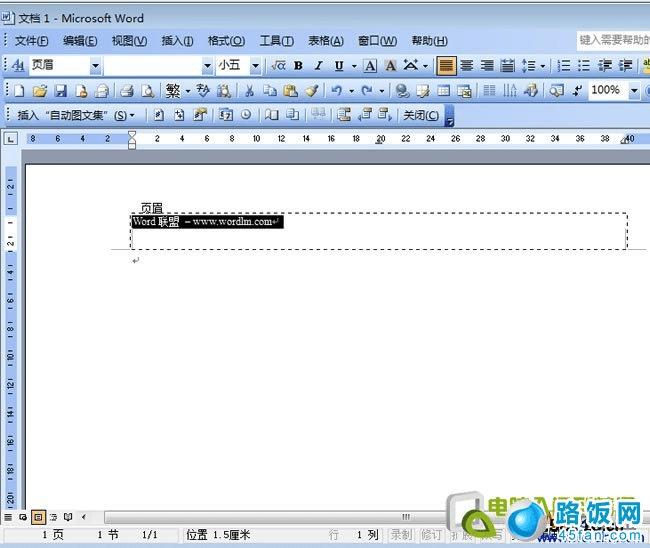Select justify alignment button
650x548 pixels.
click(446, 66)
